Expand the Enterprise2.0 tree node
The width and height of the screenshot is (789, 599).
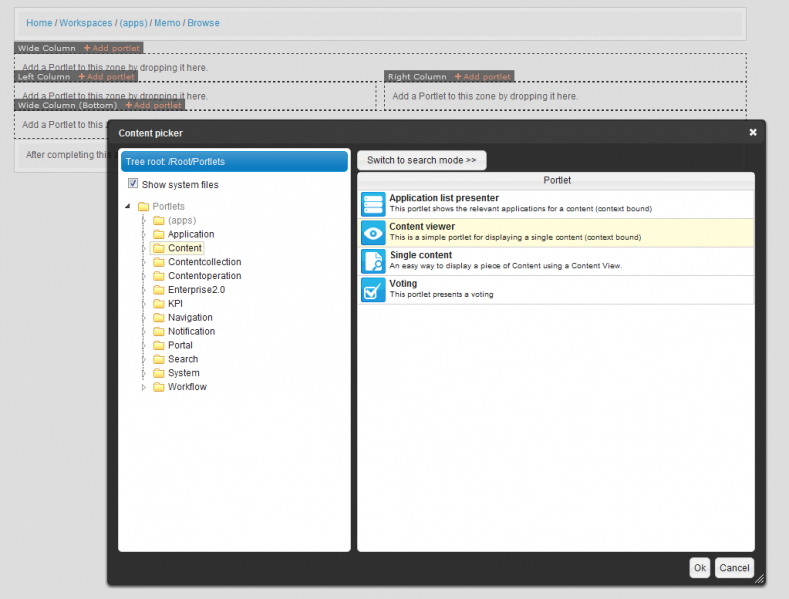[144, 289]
